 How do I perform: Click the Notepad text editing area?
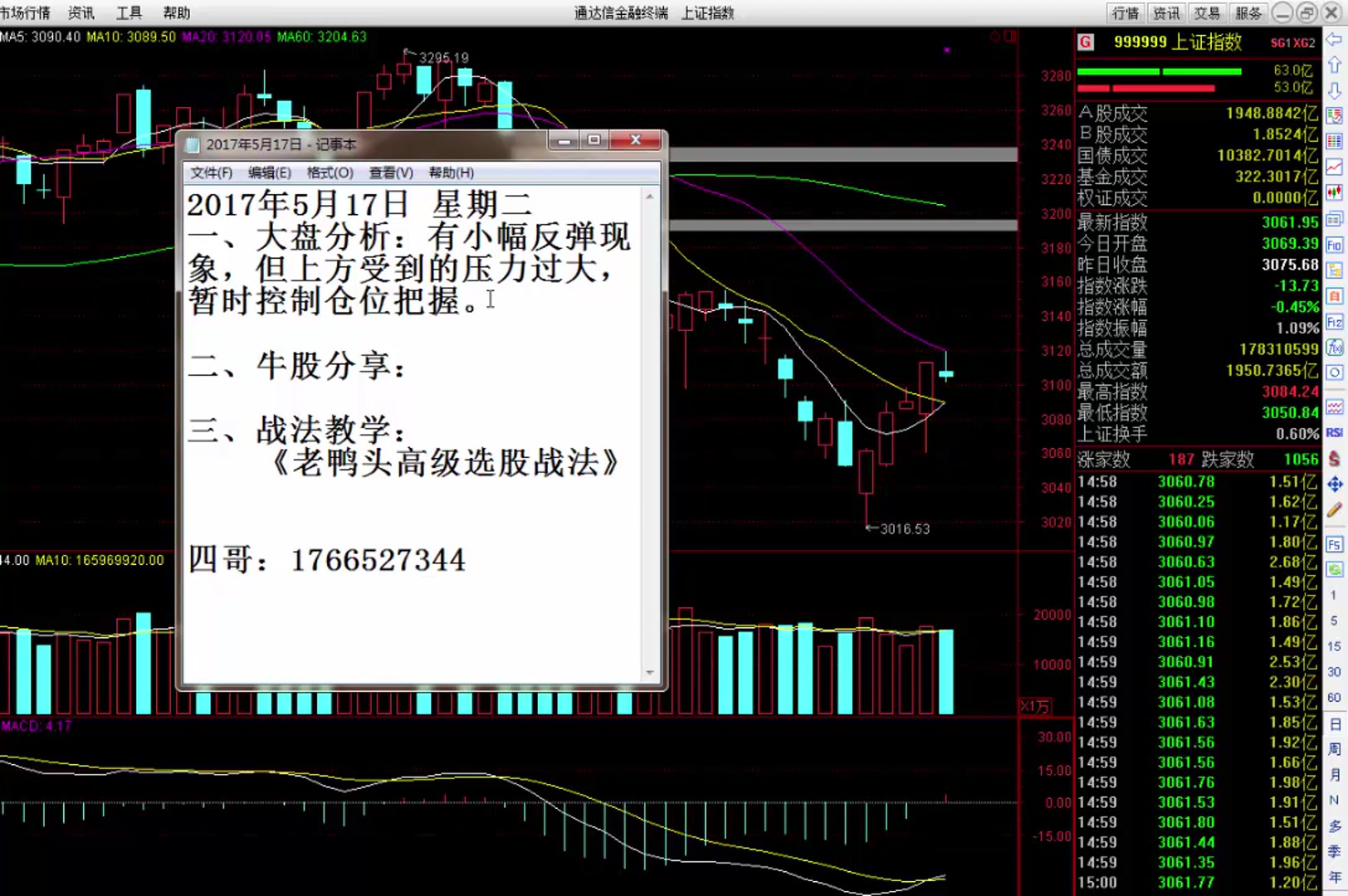tap(413, 435)
